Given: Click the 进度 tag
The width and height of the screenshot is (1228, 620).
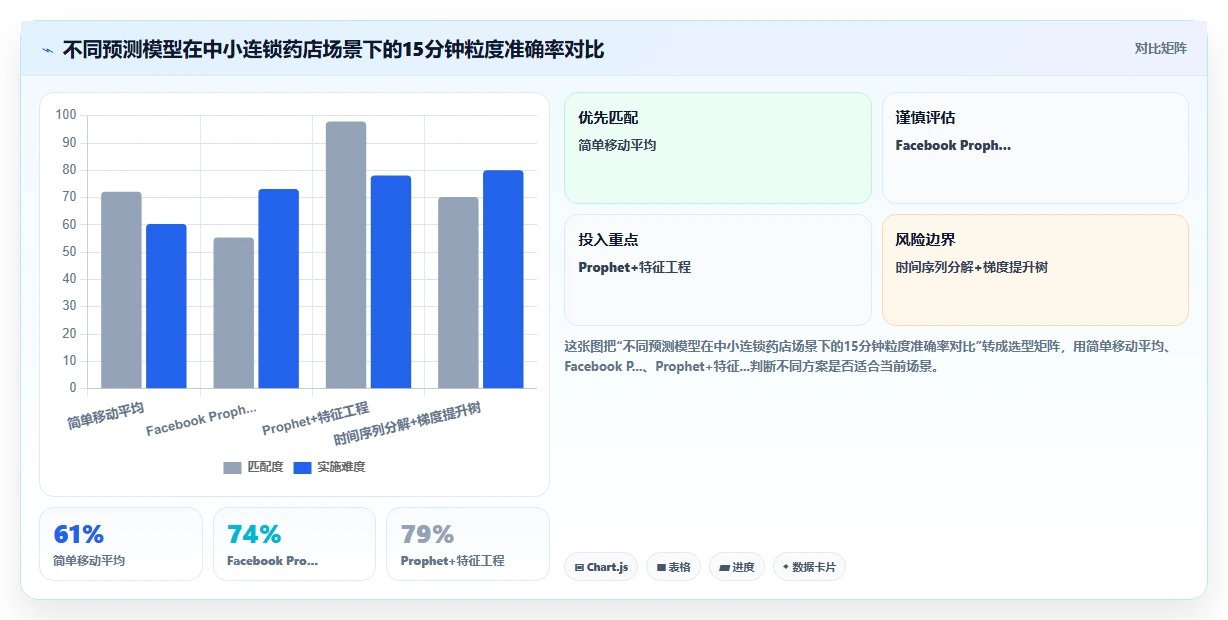Looking at the screenshot, I should [737, 567].
